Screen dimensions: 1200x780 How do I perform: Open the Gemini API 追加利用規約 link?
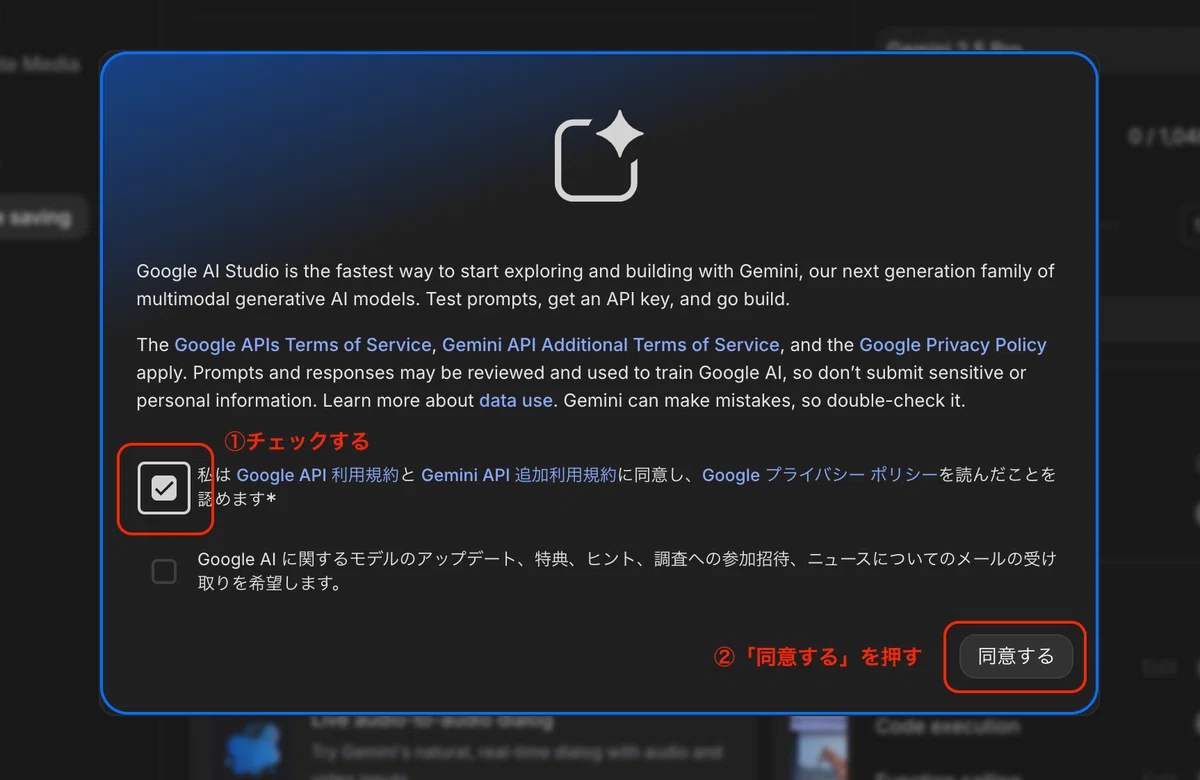point(519,475)
